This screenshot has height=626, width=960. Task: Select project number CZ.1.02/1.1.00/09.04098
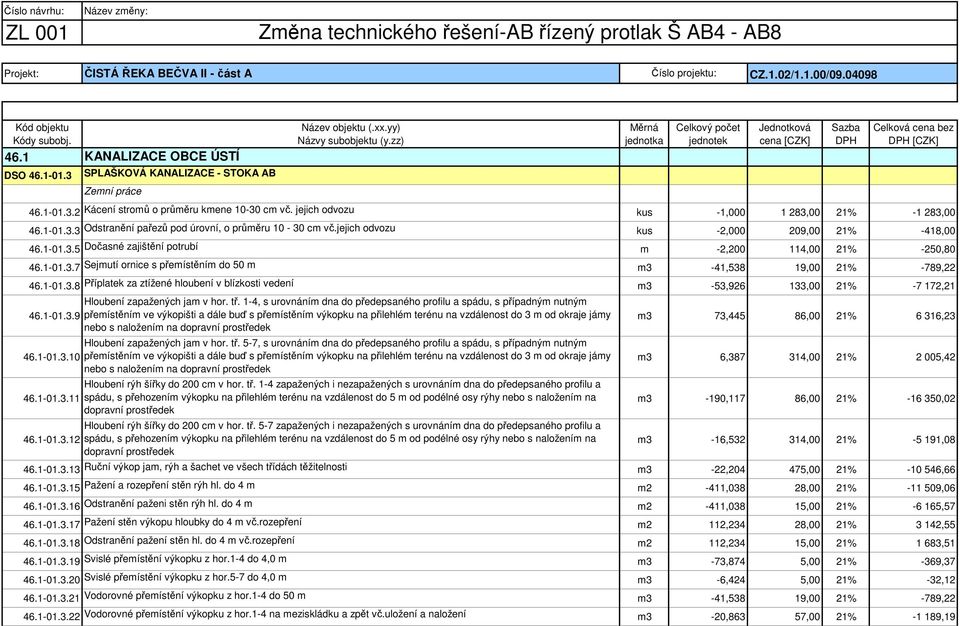[813, 75]
